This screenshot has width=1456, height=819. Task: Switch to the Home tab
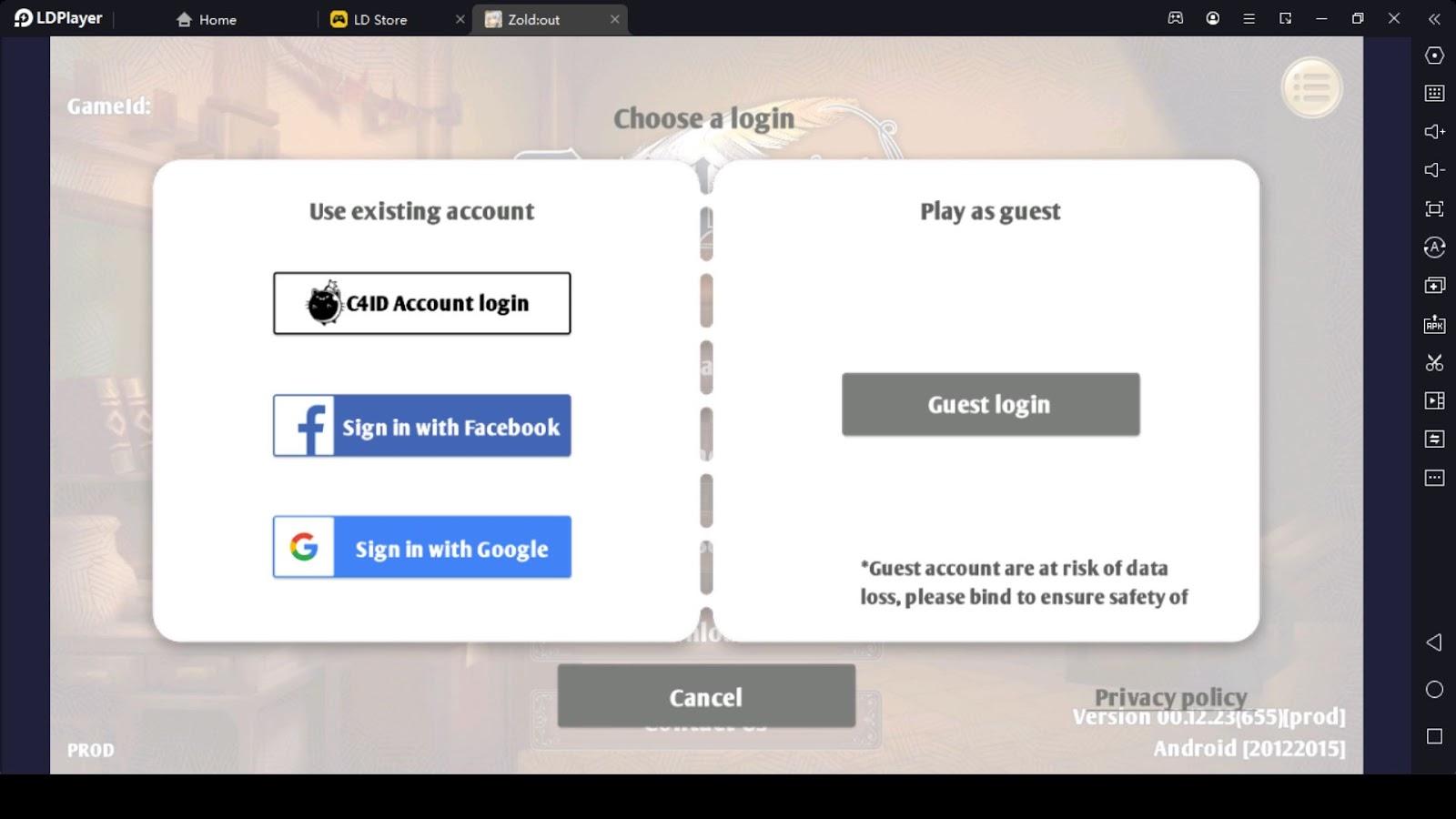click(207, 19)
